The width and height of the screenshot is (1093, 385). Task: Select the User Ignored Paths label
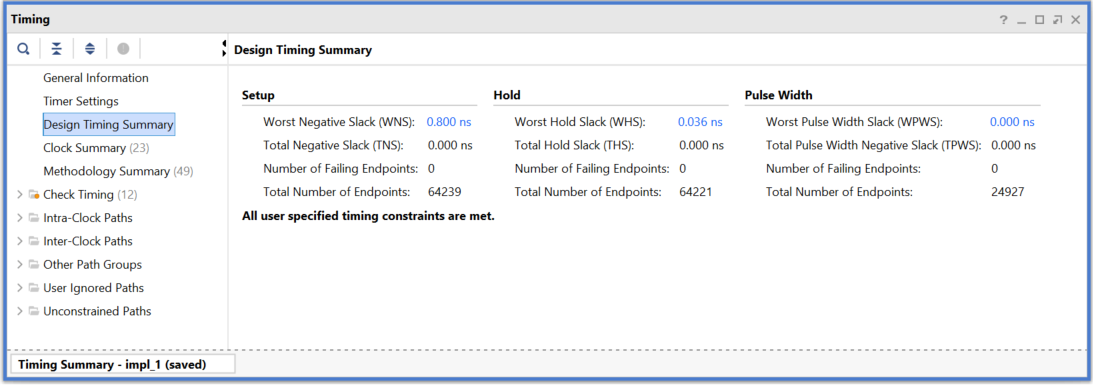coord(93,287)
